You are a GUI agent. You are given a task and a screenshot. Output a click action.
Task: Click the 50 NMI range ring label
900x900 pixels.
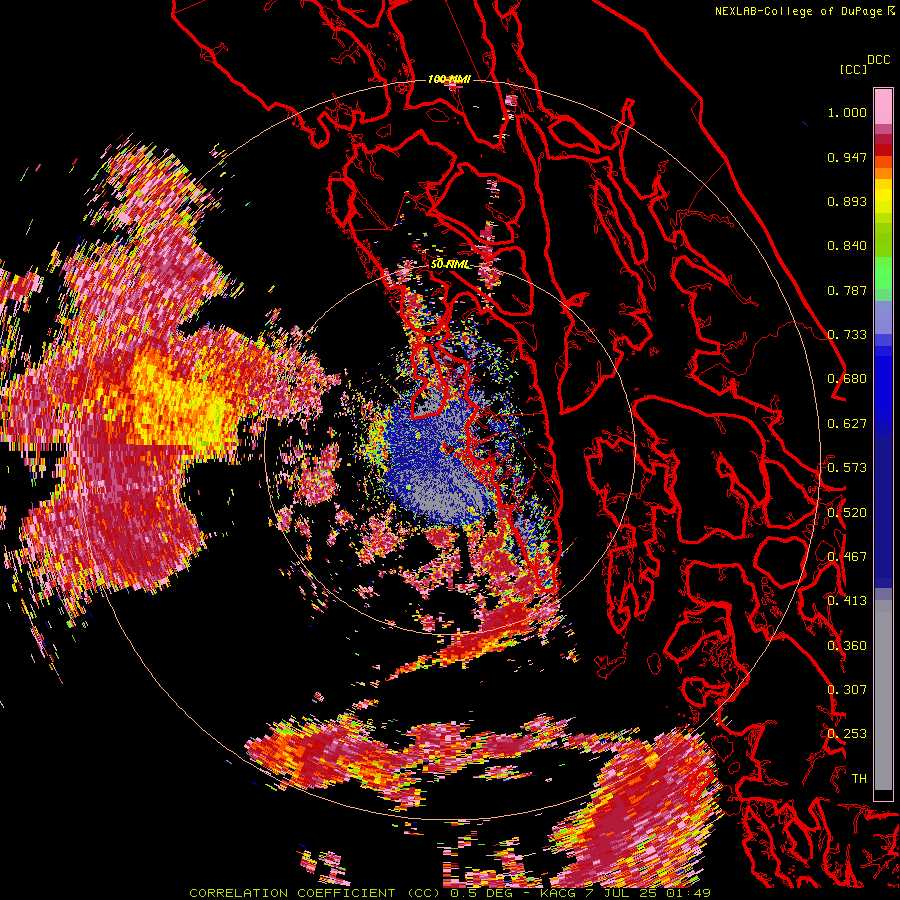tap(450, 265)
